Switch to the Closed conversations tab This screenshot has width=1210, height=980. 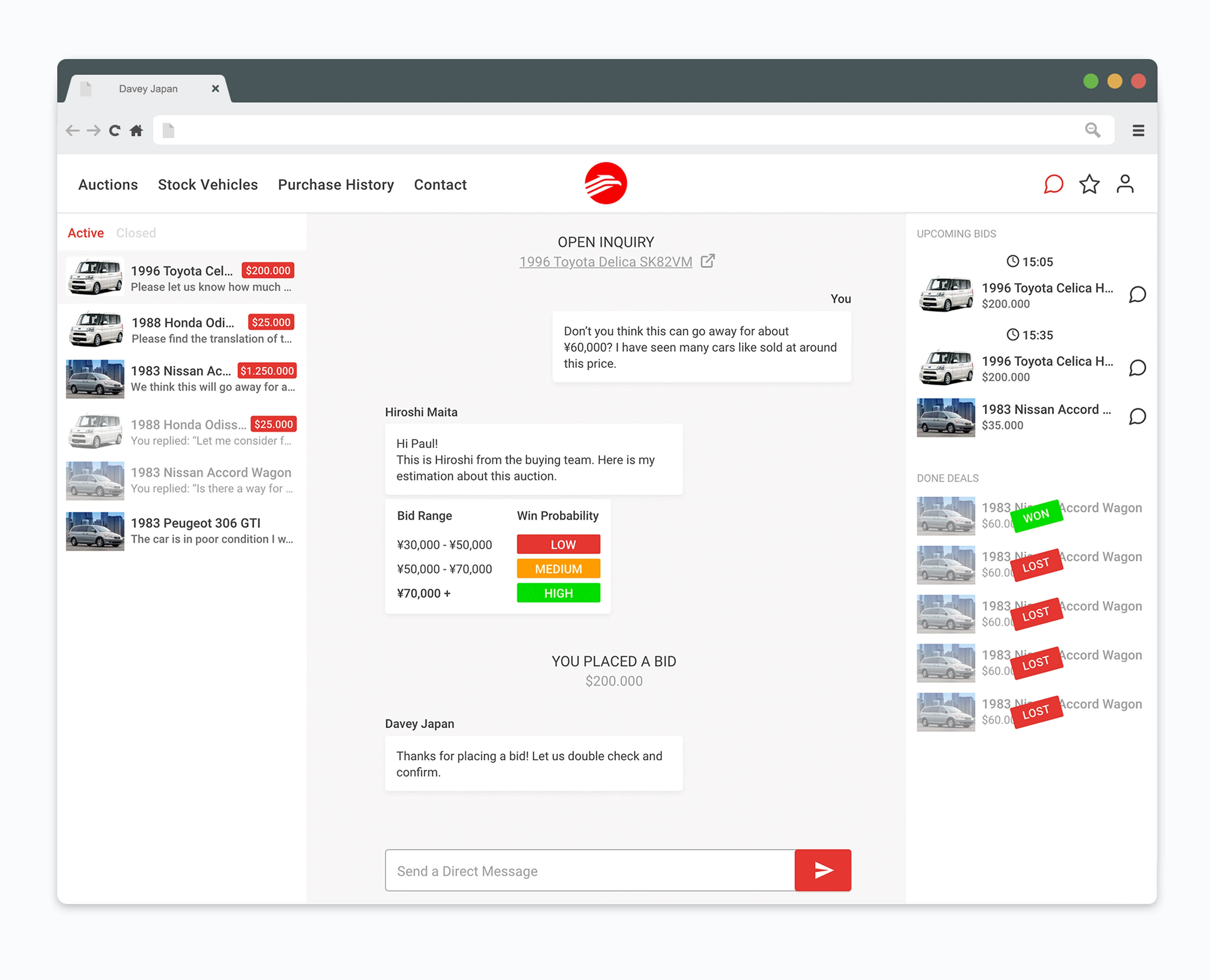(135, 233)
